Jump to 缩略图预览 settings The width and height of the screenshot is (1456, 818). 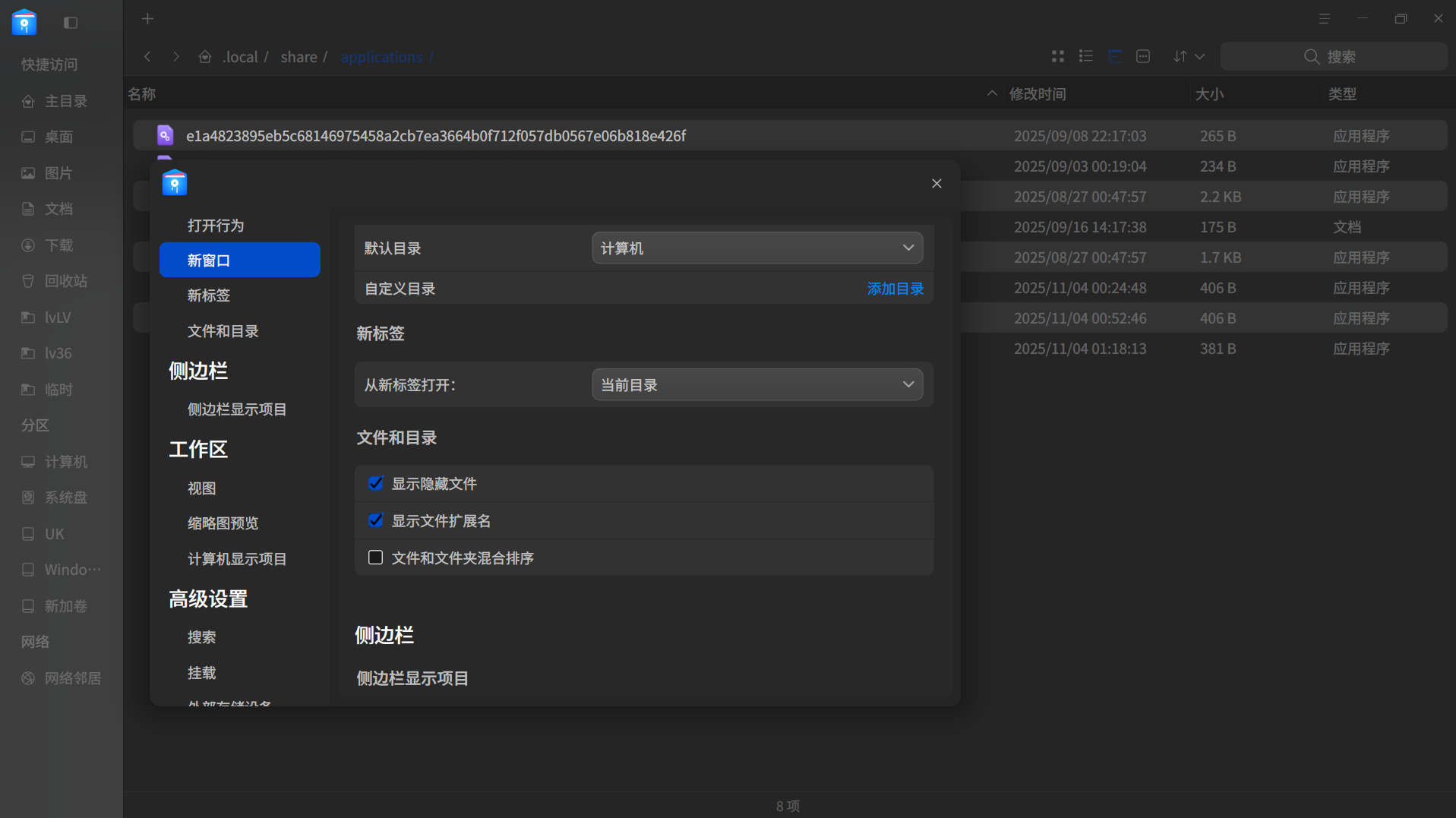tap(223, 523)
